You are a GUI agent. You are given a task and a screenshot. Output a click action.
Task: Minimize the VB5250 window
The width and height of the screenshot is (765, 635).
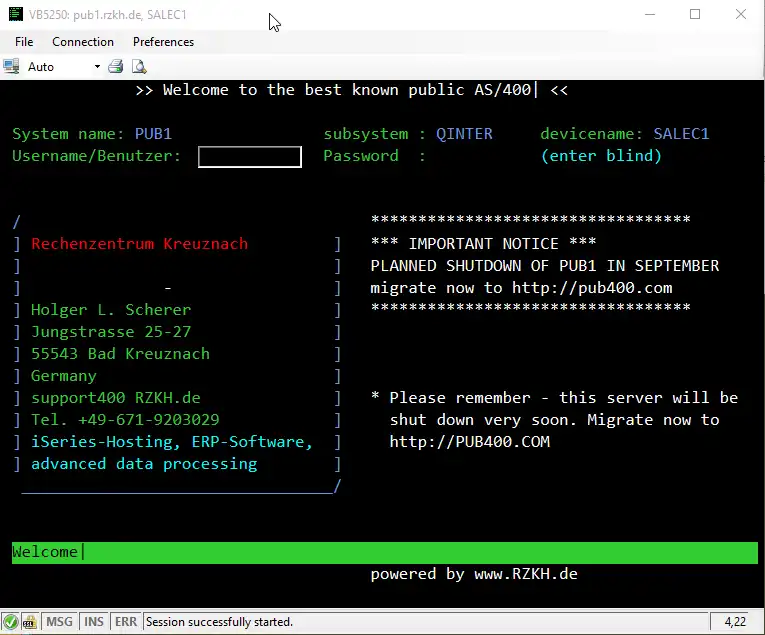click(650, 14)
